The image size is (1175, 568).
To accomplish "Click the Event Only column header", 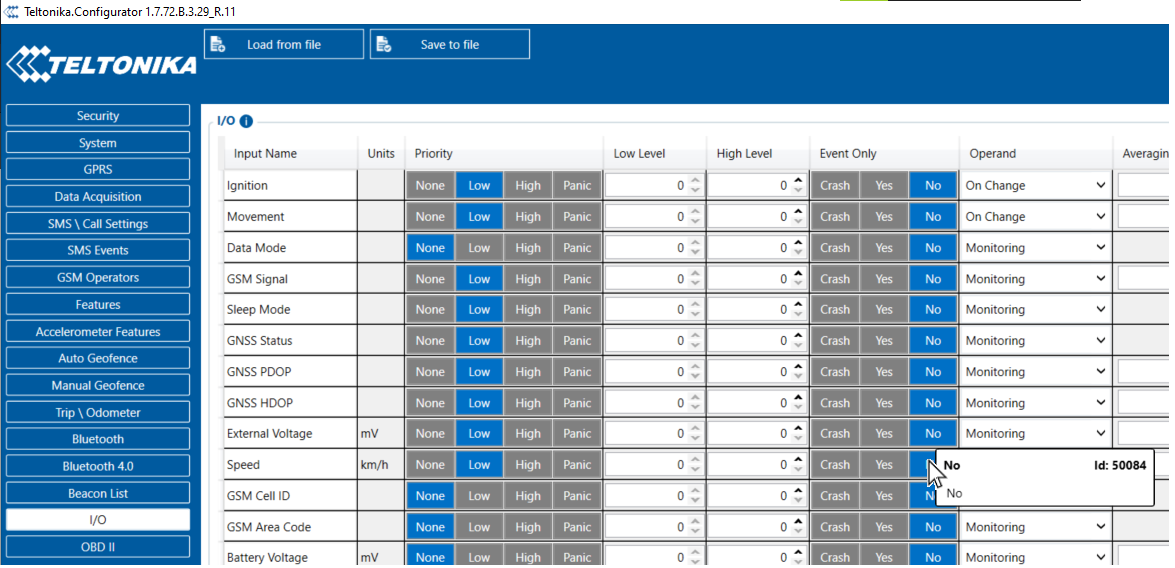I will pyautogui.click(x=848, y=154).
